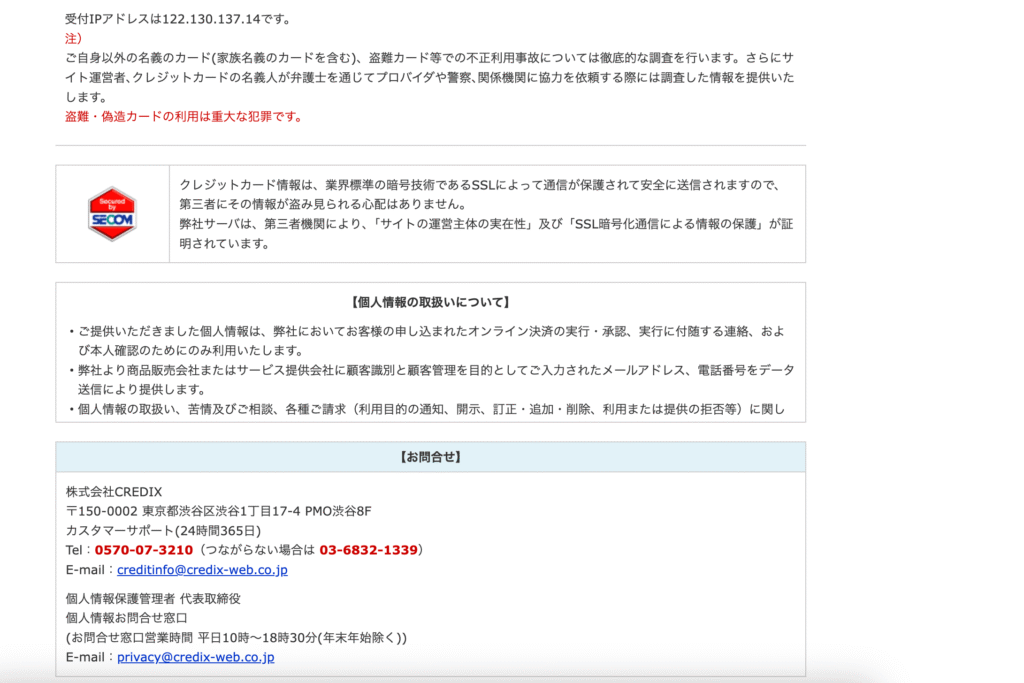
Task: Open the creditinfo@credix-web.co.jp email link
Action: click(x=202, y=569)
